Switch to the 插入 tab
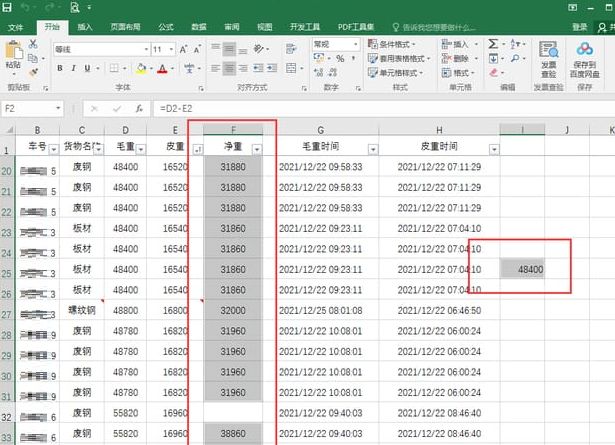This screenshot has width=615, height=445. [85, 27]
